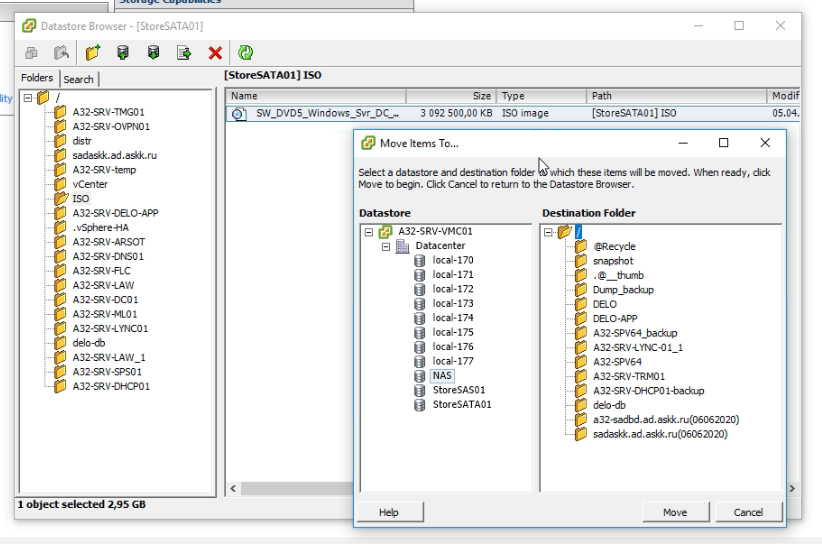
Task: Click the Move button
Action: coord(675,512)
